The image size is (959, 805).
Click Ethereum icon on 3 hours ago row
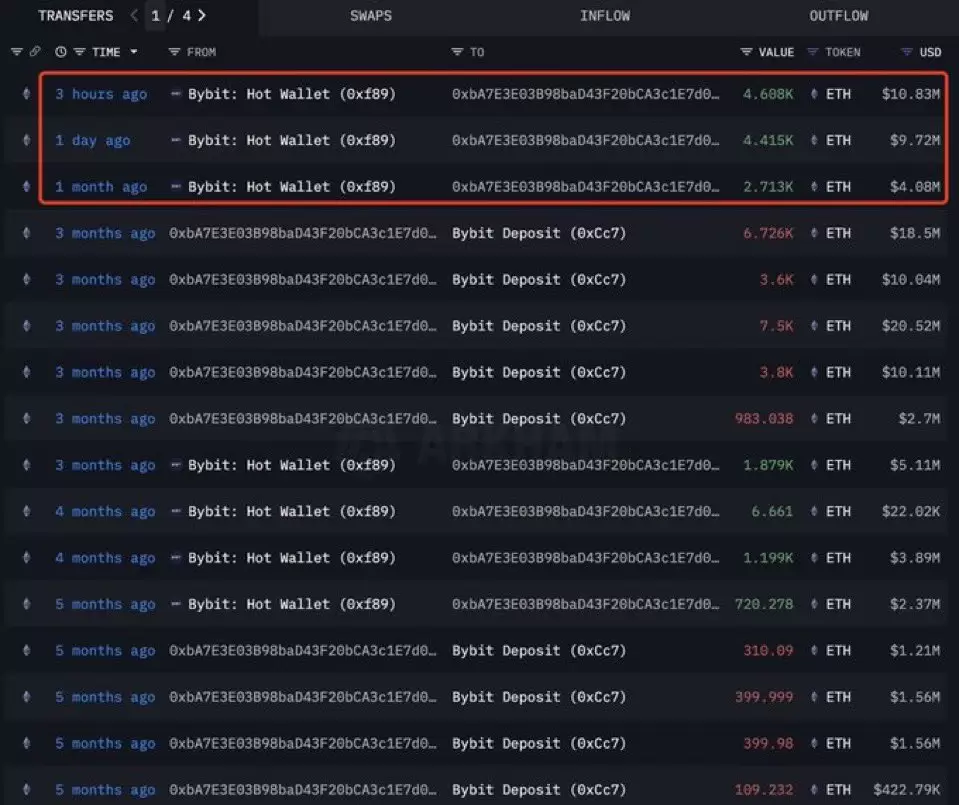pyautogui.click(x=26, y=94)
